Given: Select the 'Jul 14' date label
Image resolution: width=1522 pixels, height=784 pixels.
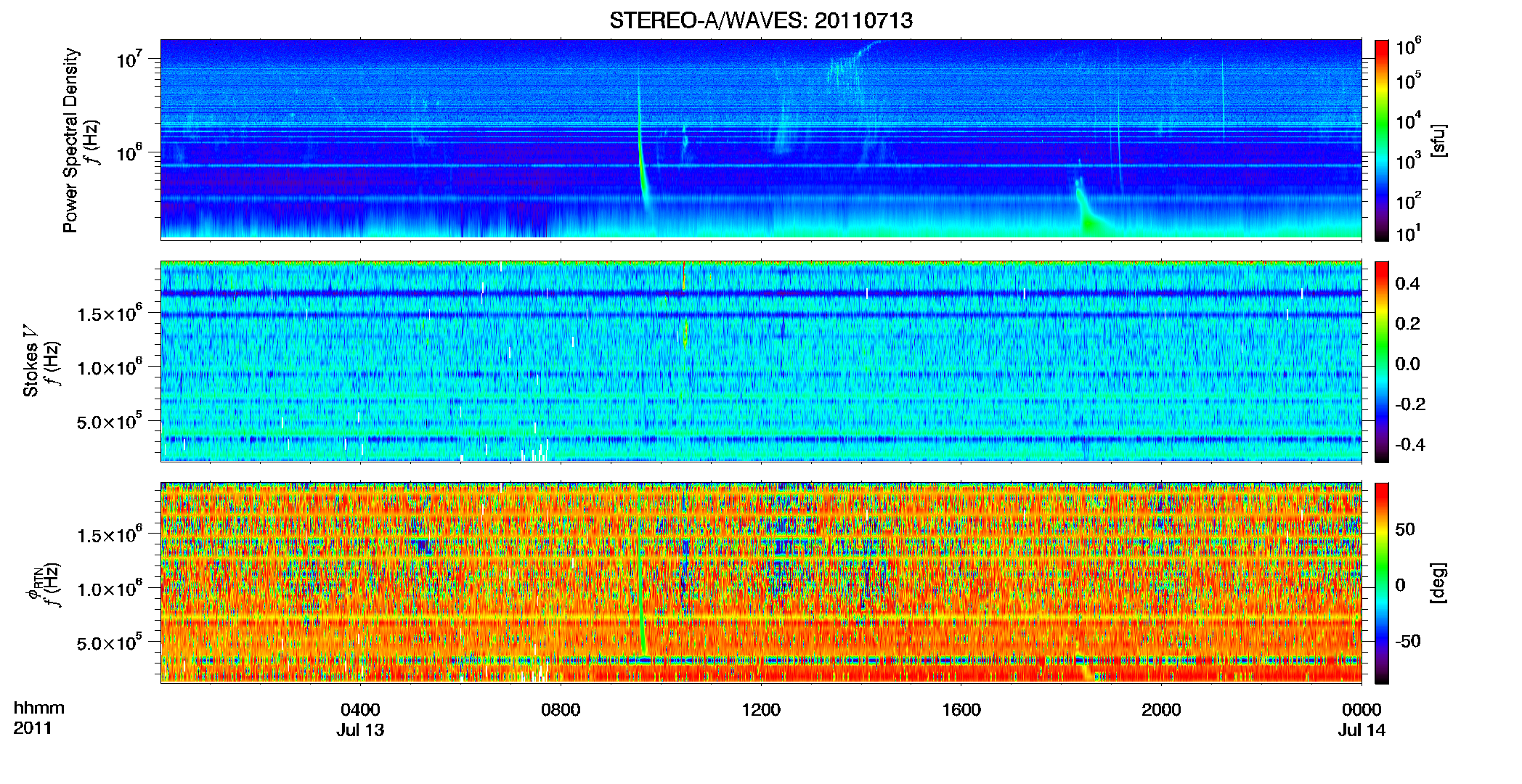Looking at the screenshot, I should click(x=1362, y=730).
